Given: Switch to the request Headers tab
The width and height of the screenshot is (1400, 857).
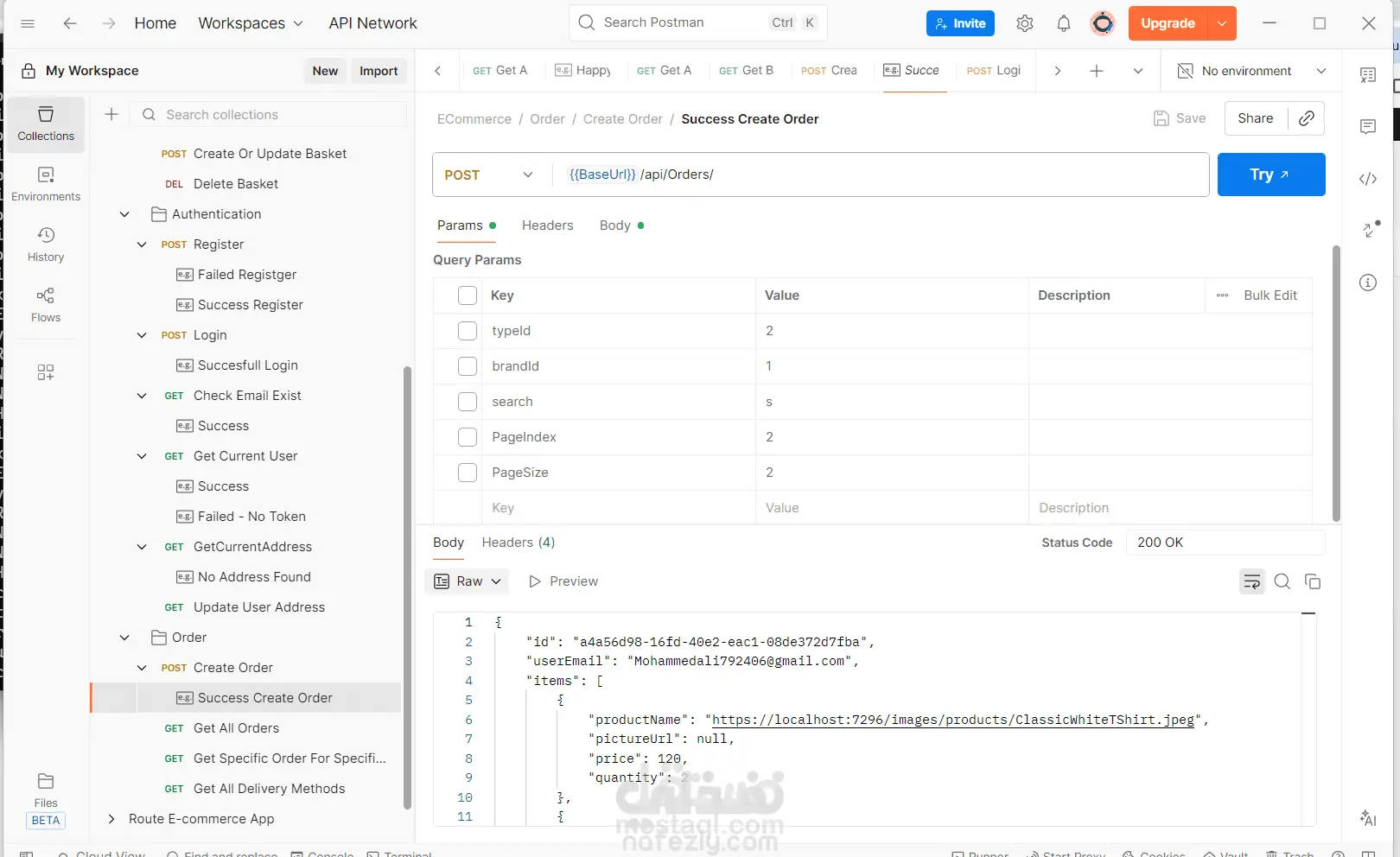Looking at the screenshot, I should point(547,225).
